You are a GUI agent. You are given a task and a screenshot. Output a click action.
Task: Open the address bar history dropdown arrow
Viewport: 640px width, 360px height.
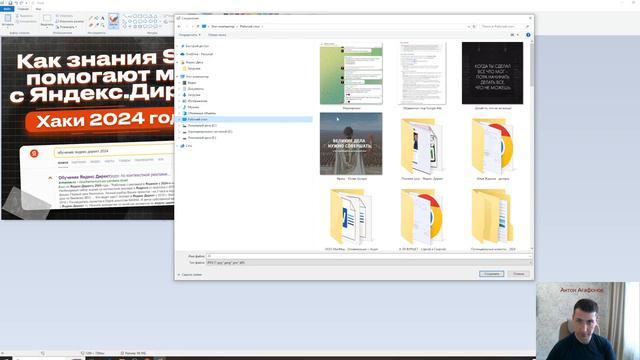pos(469,26)
